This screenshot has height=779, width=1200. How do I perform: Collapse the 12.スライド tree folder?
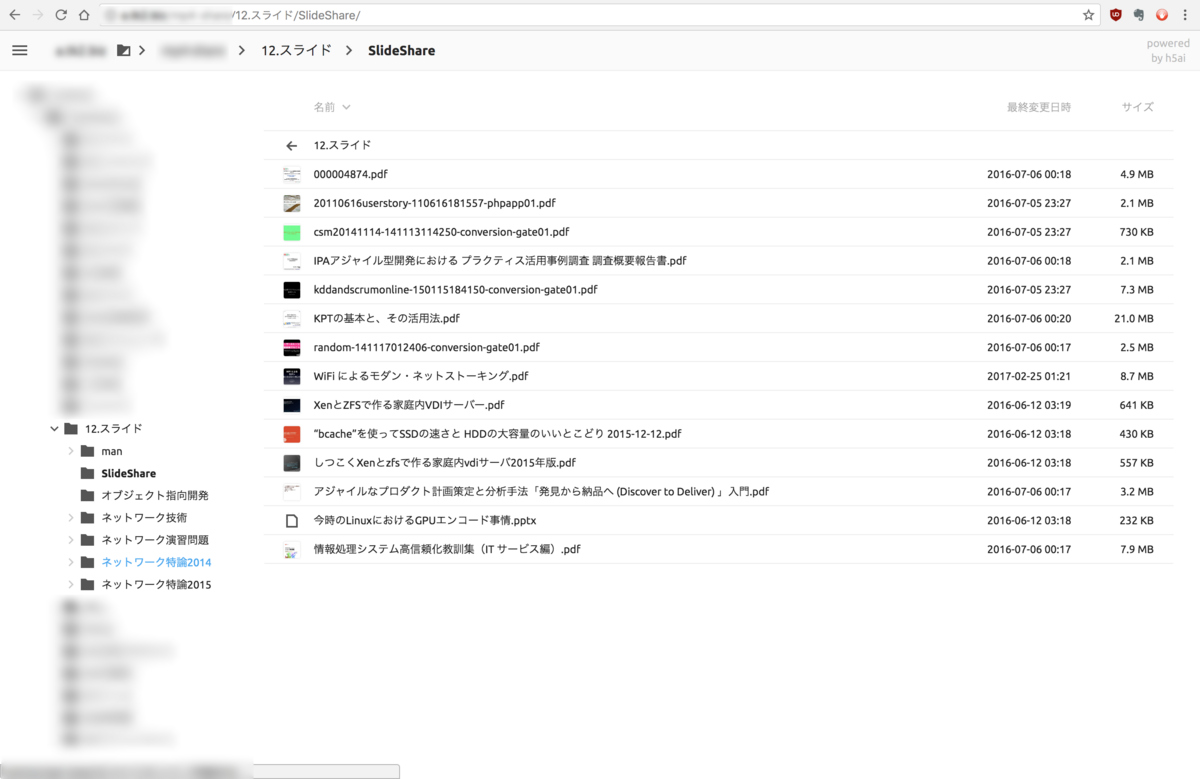54,429
